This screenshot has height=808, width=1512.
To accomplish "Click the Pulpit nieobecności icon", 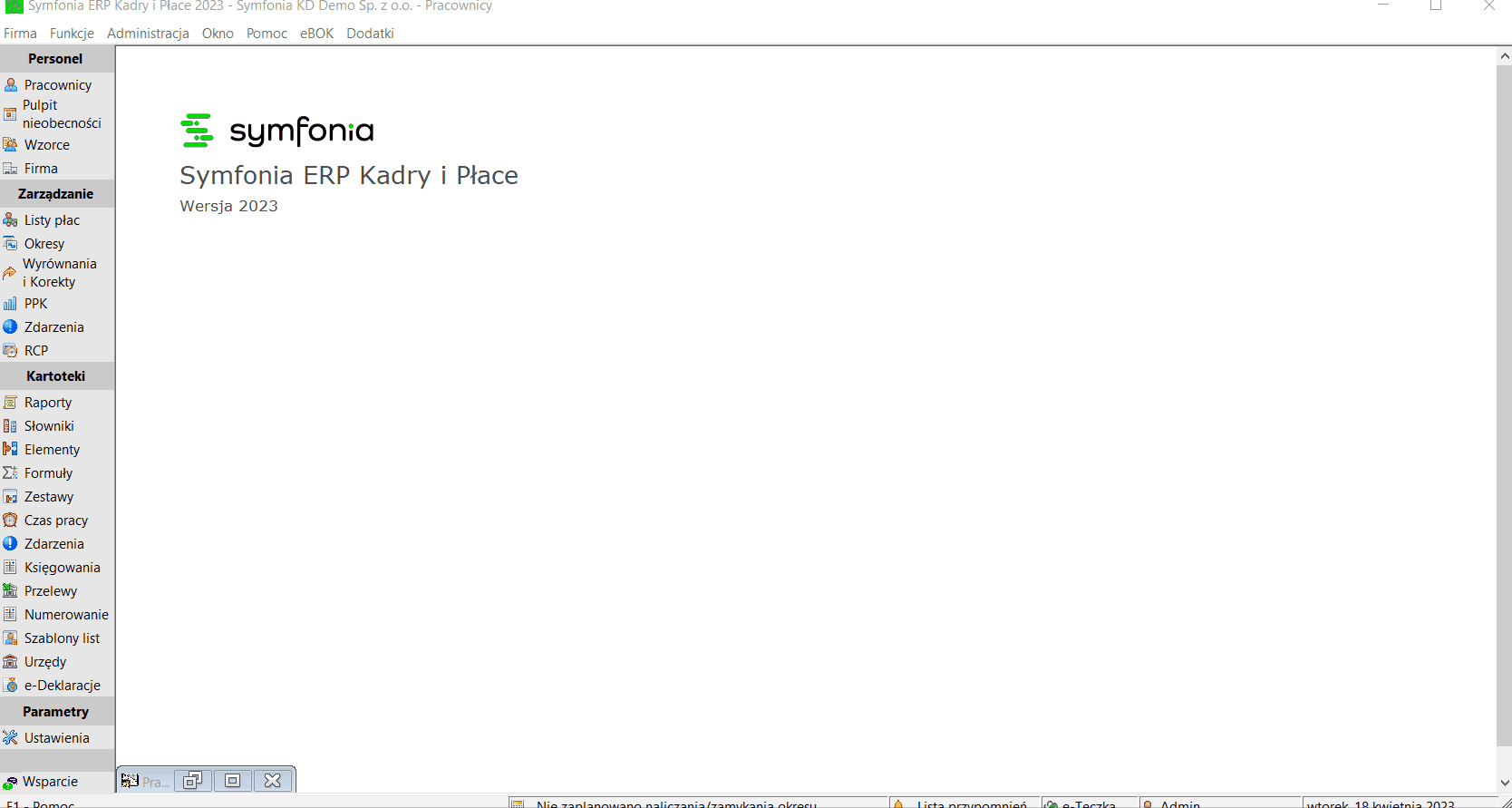I will click(x=11, y=114).
